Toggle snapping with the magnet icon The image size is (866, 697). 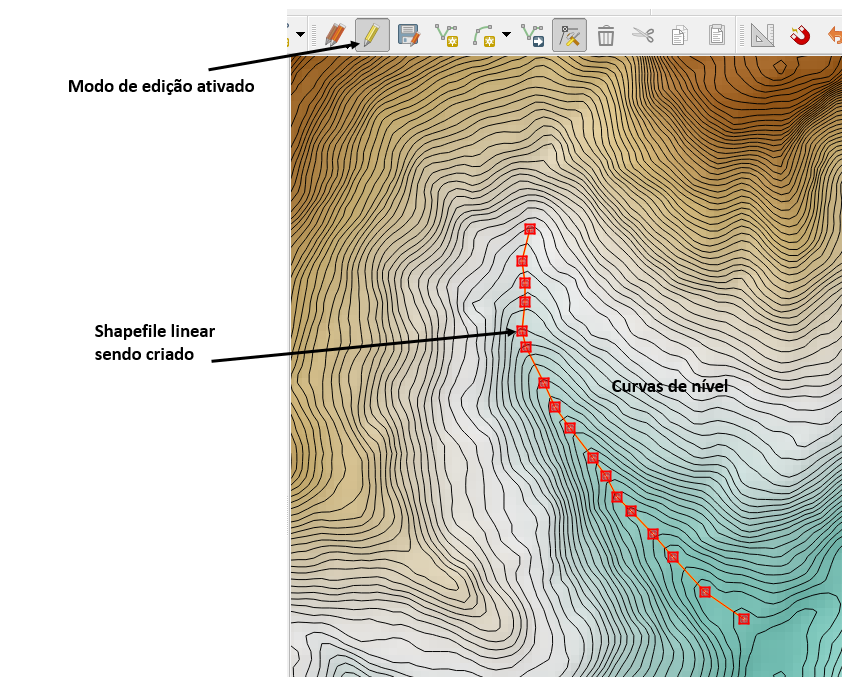click(800, 36)
